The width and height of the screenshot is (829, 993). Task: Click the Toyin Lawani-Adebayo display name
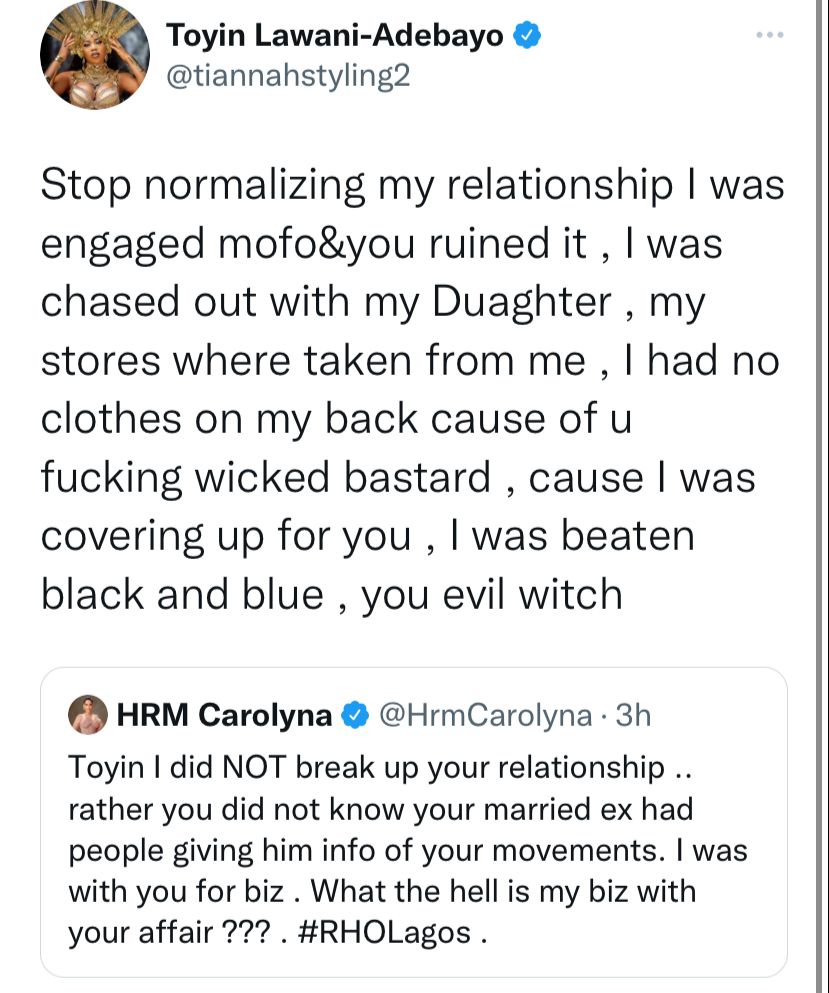point(335,35)
